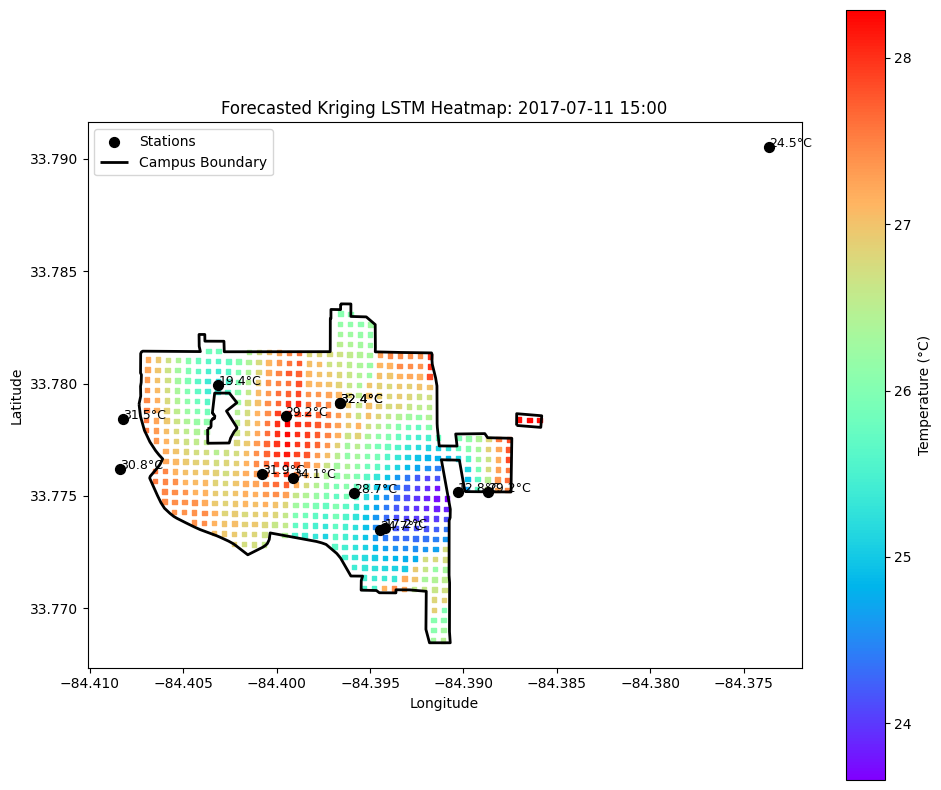Screen dimensions: 941x790
Task: Click the black dot in the Stations legend entry
Action: [114, 142]
